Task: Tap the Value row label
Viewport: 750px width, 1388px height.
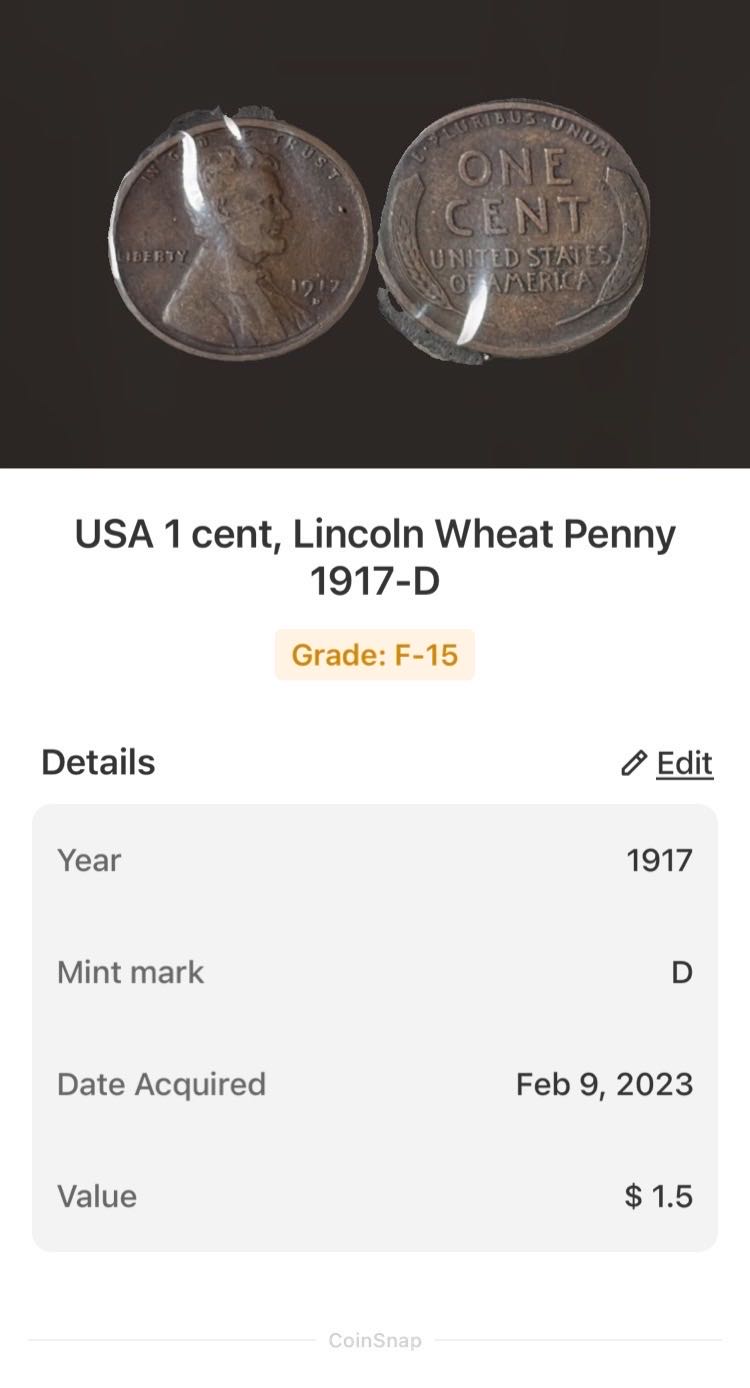Action: 97,1196
